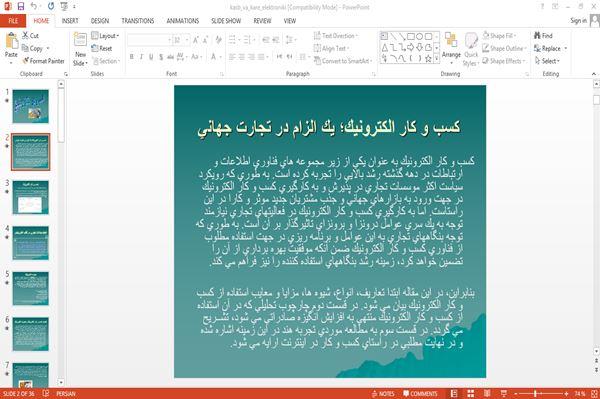Image resolution: width=600 pixels, height=399 pixels.
Task: Click the Replace button
Action: (550, 48)
